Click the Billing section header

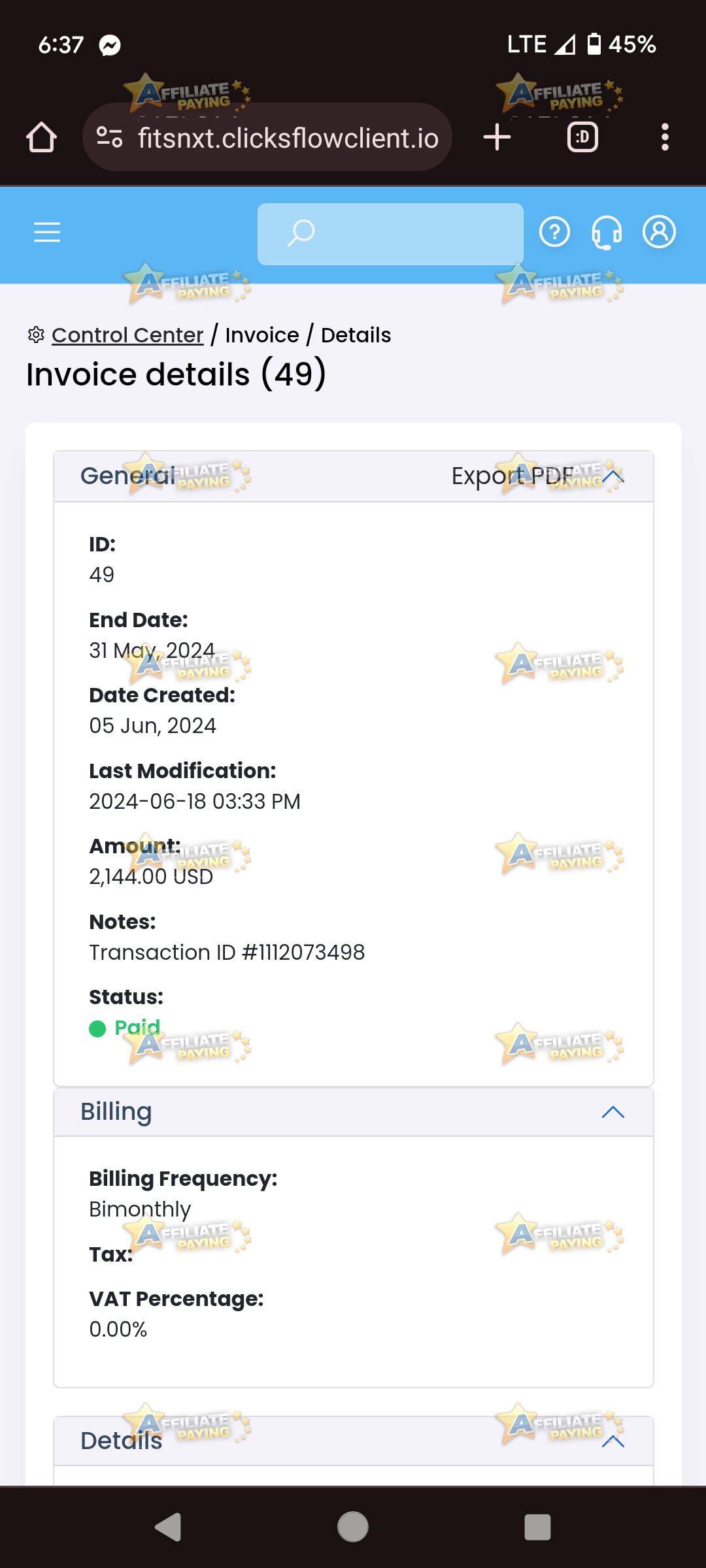(354, 1112)
